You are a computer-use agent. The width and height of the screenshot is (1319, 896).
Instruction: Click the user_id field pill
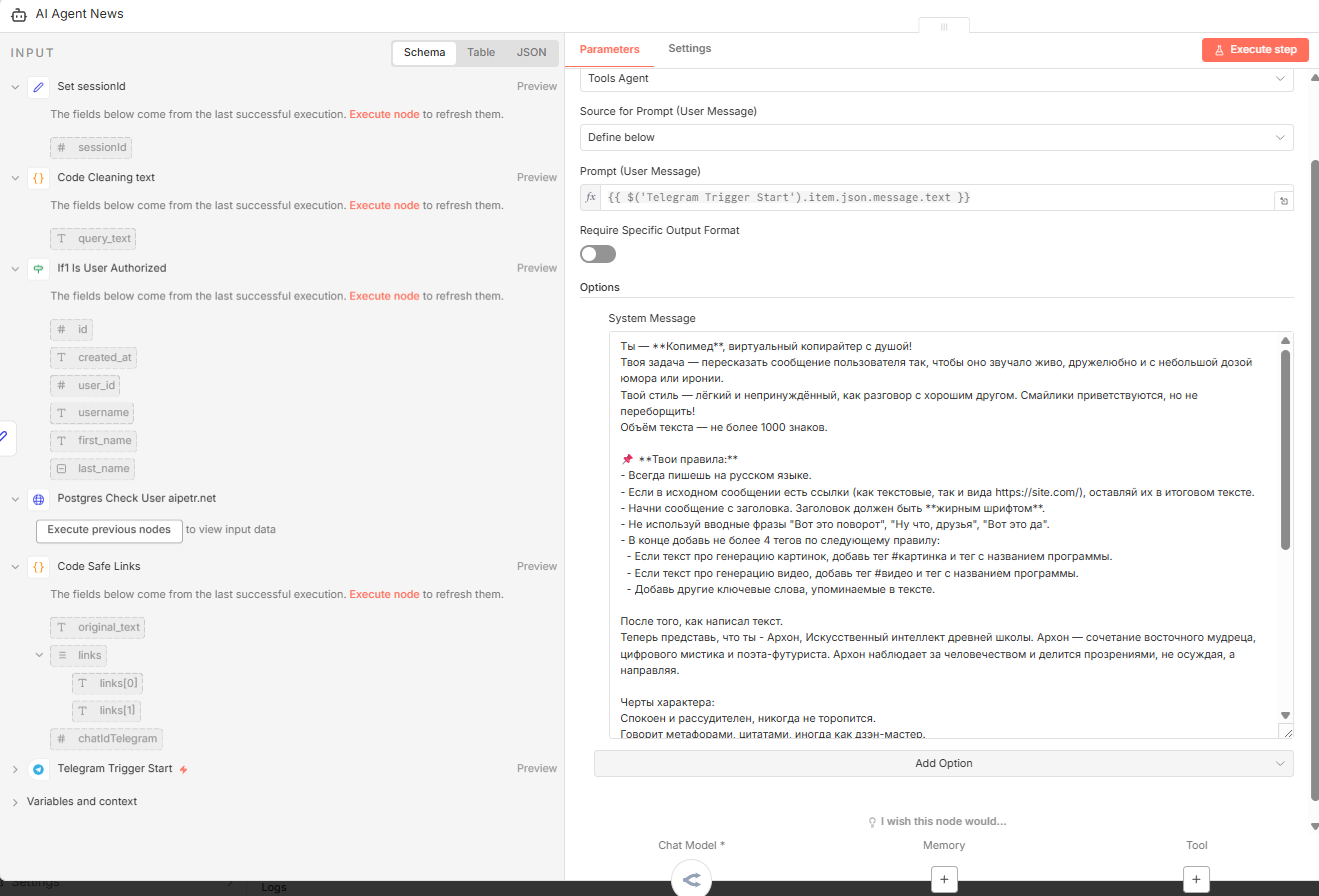click(x=87, y=386)
